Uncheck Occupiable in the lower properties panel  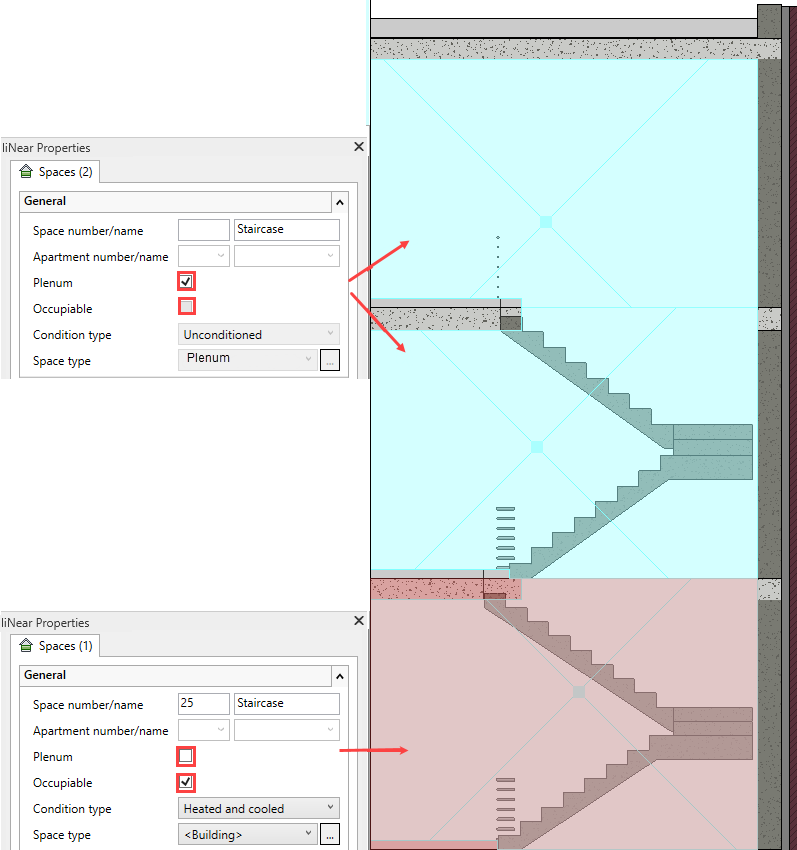tap(186, 782)
